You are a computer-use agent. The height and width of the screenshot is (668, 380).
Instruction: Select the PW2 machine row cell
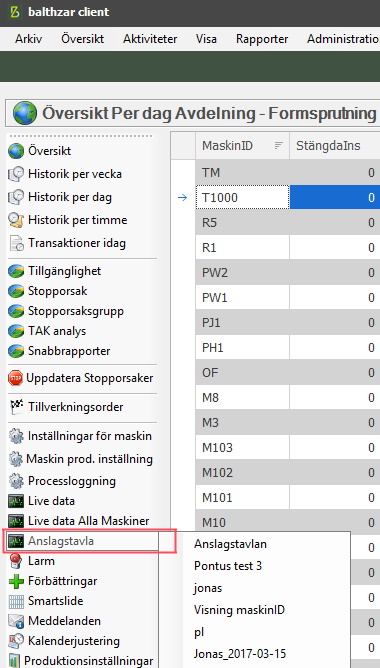242,273
